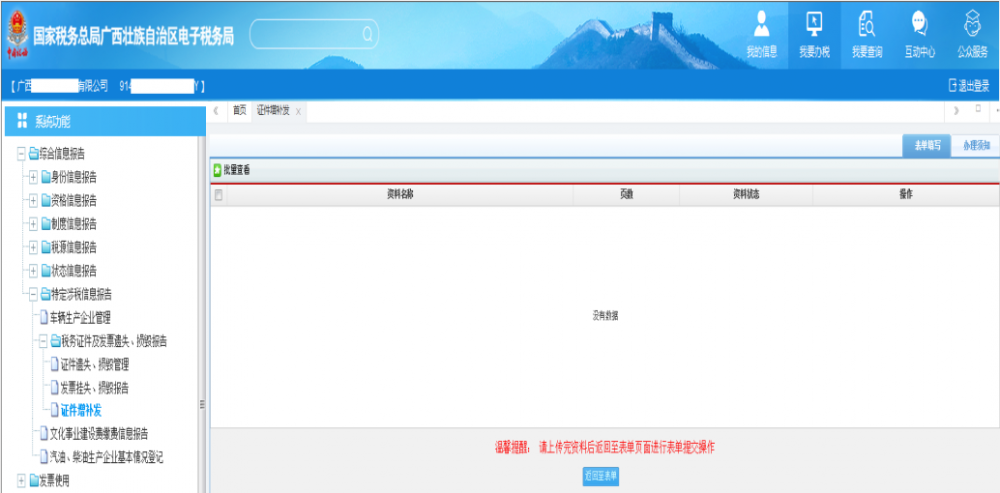
Task: Click the 操作 column header
Action: [906, 195]
